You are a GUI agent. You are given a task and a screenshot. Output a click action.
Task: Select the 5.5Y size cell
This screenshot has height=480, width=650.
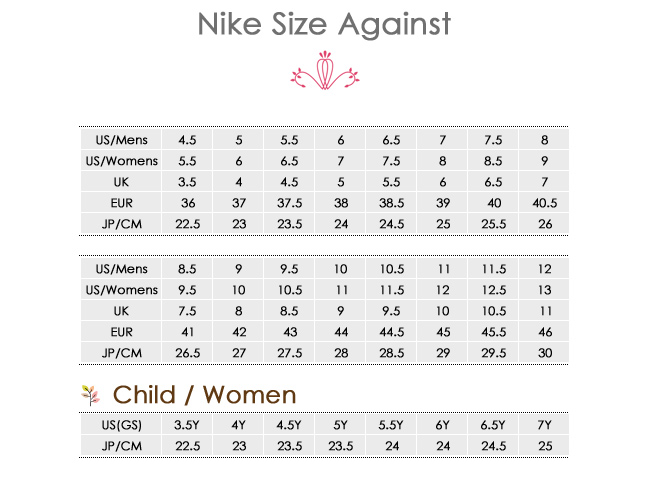[x=391, y=425]
